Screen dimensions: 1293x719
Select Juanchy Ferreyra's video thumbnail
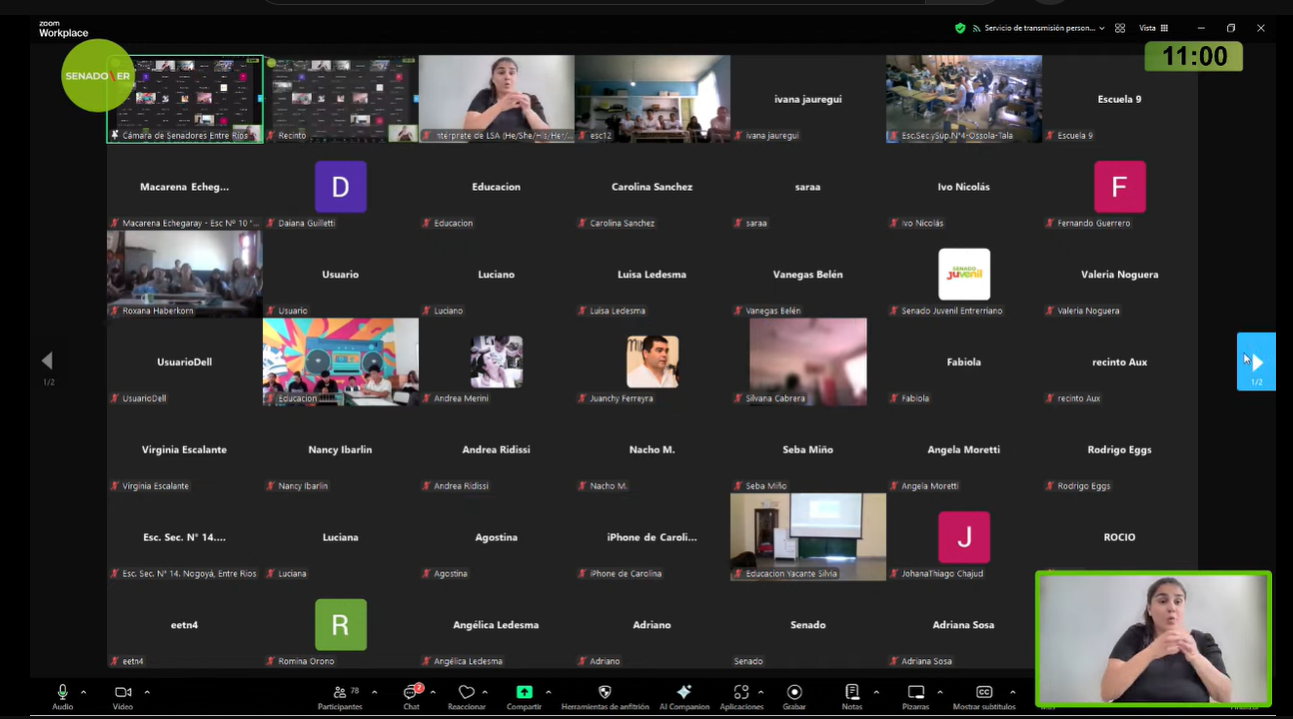pos(652,361)
